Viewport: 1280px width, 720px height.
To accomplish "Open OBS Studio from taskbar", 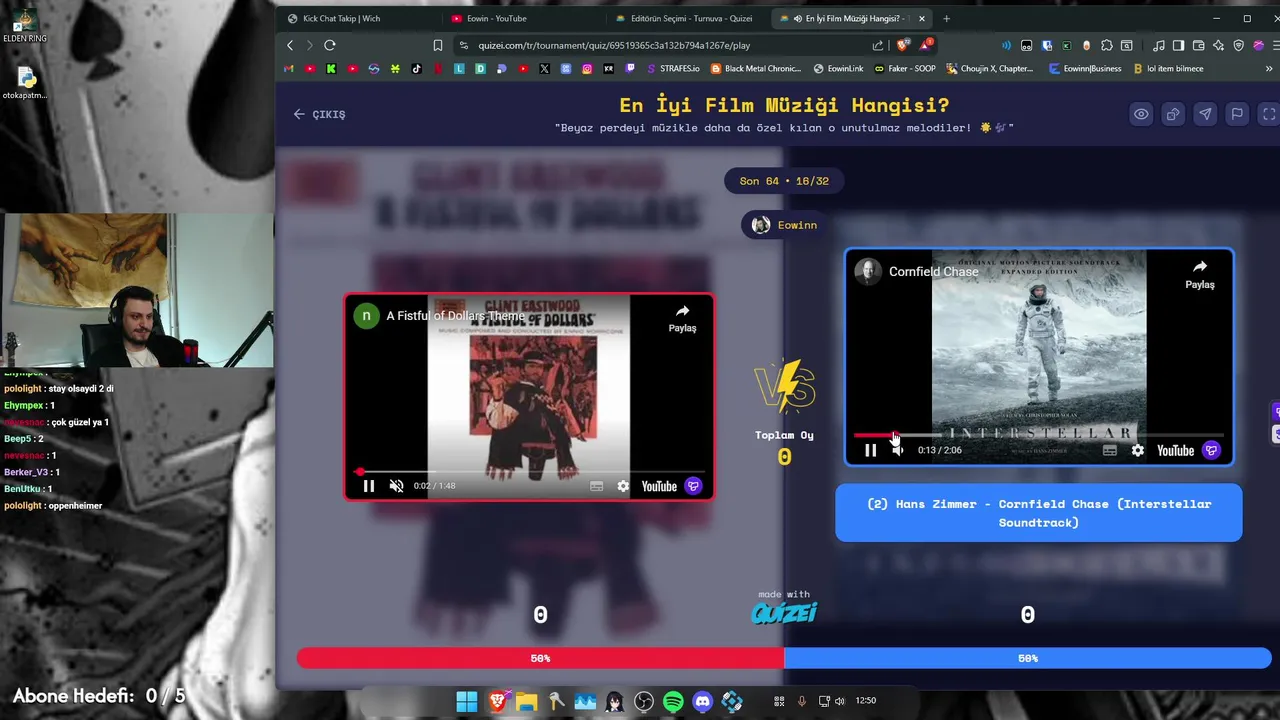I will (x=644, y=701).
